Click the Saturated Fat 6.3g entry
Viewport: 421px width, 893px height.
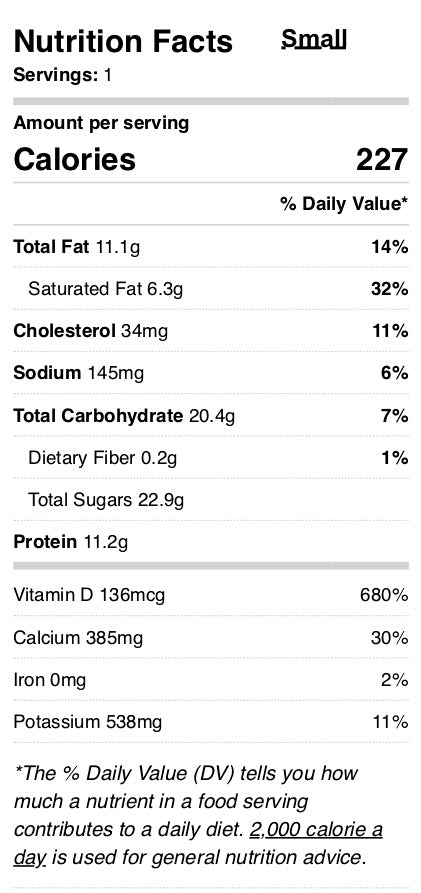point(105,289)
